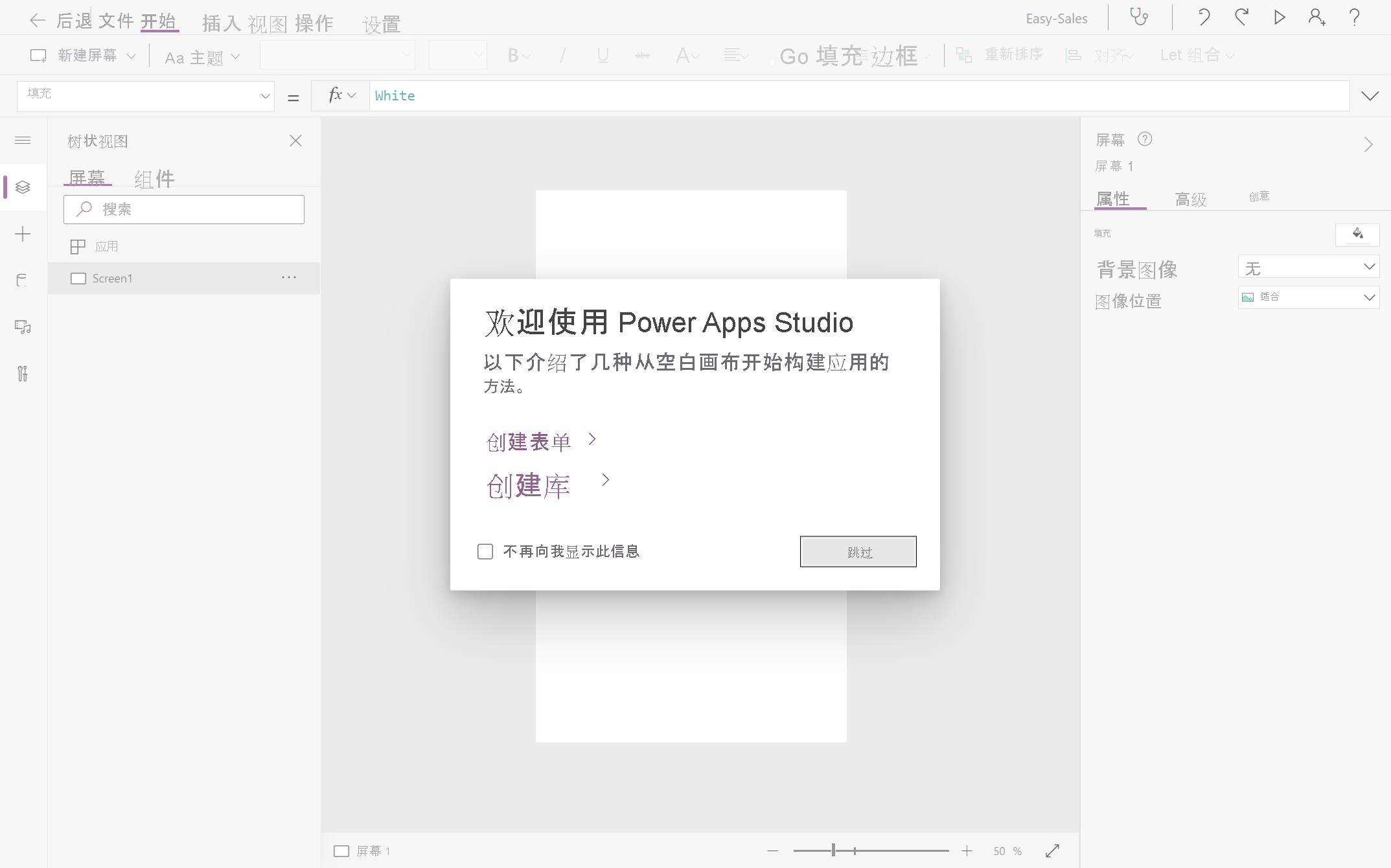
Task: Click Fit to window expand icon
Action: point(1052,851)
